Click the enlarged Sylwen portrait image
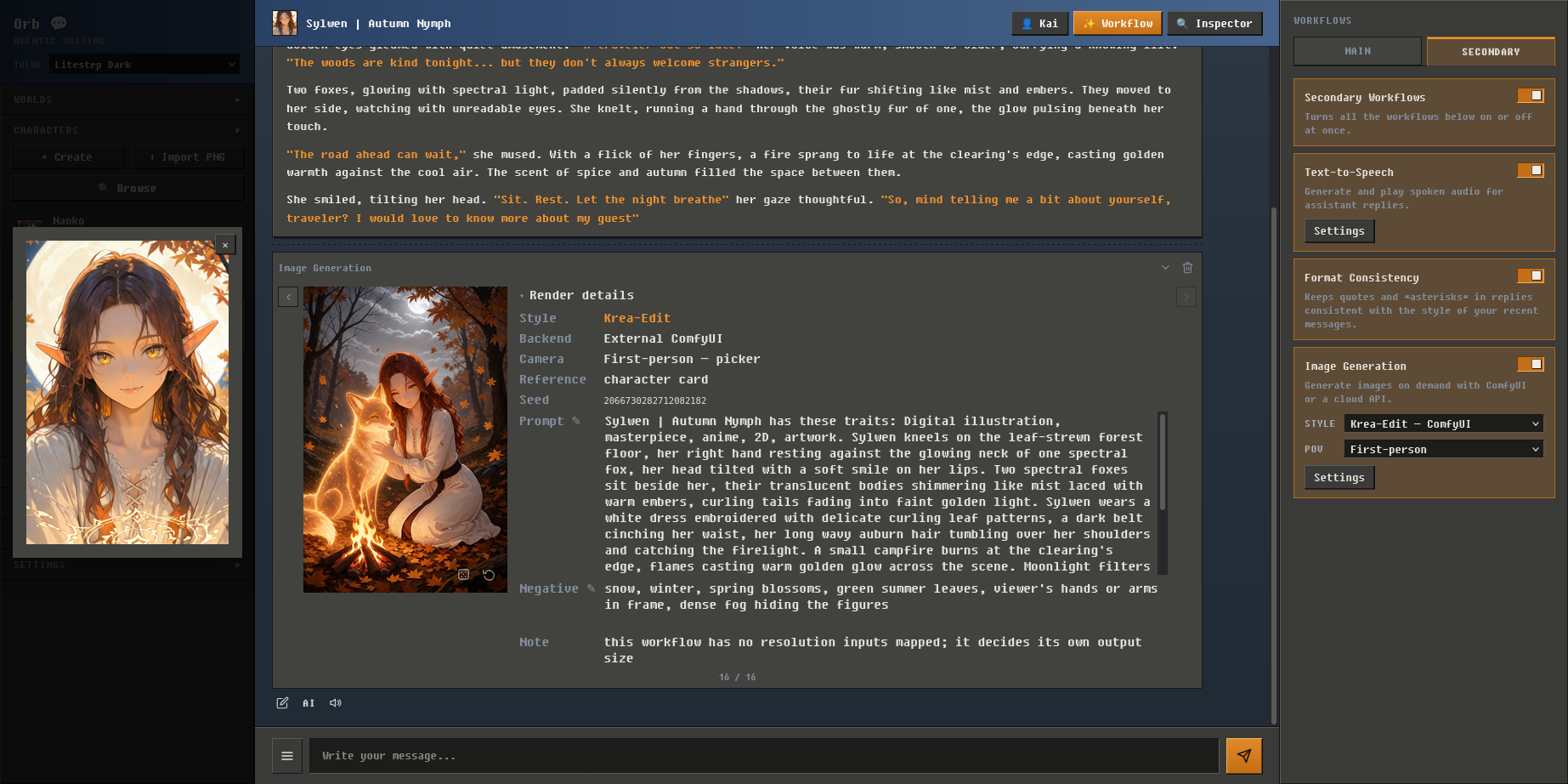This screenshot has height=784, width=1568. [127, 392]
